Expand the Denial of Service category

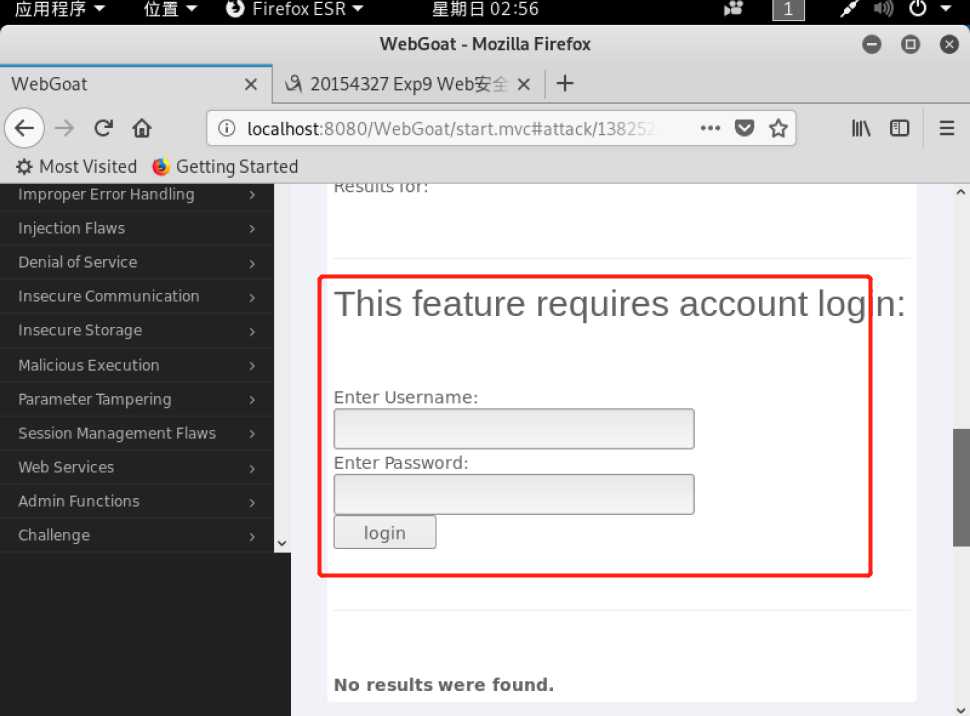(136, 262)
